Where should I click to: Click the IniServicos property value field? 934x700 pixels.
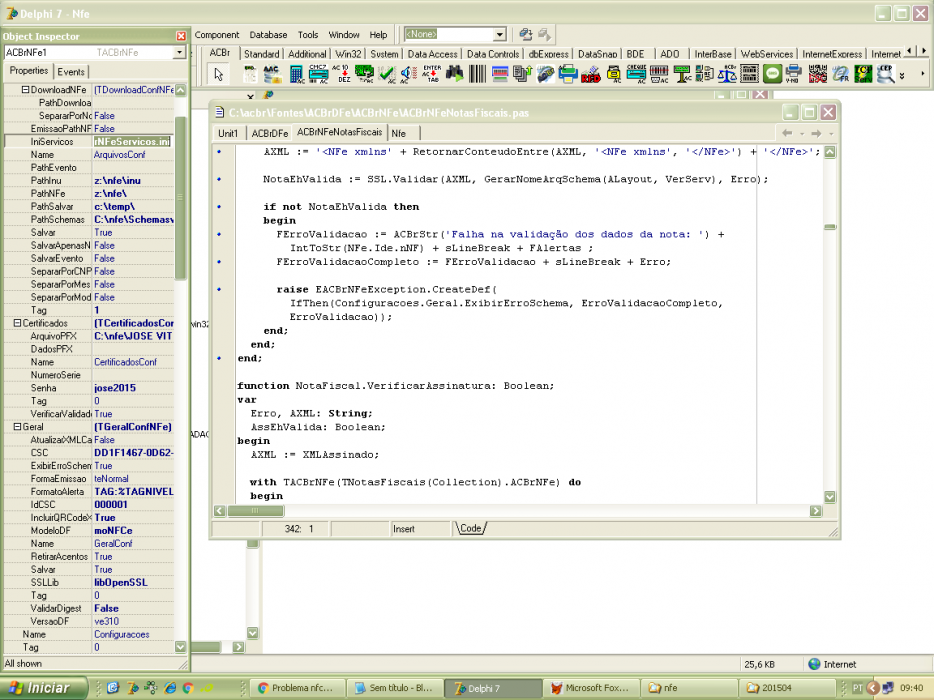pyautogui.click(x=132, y=142)
